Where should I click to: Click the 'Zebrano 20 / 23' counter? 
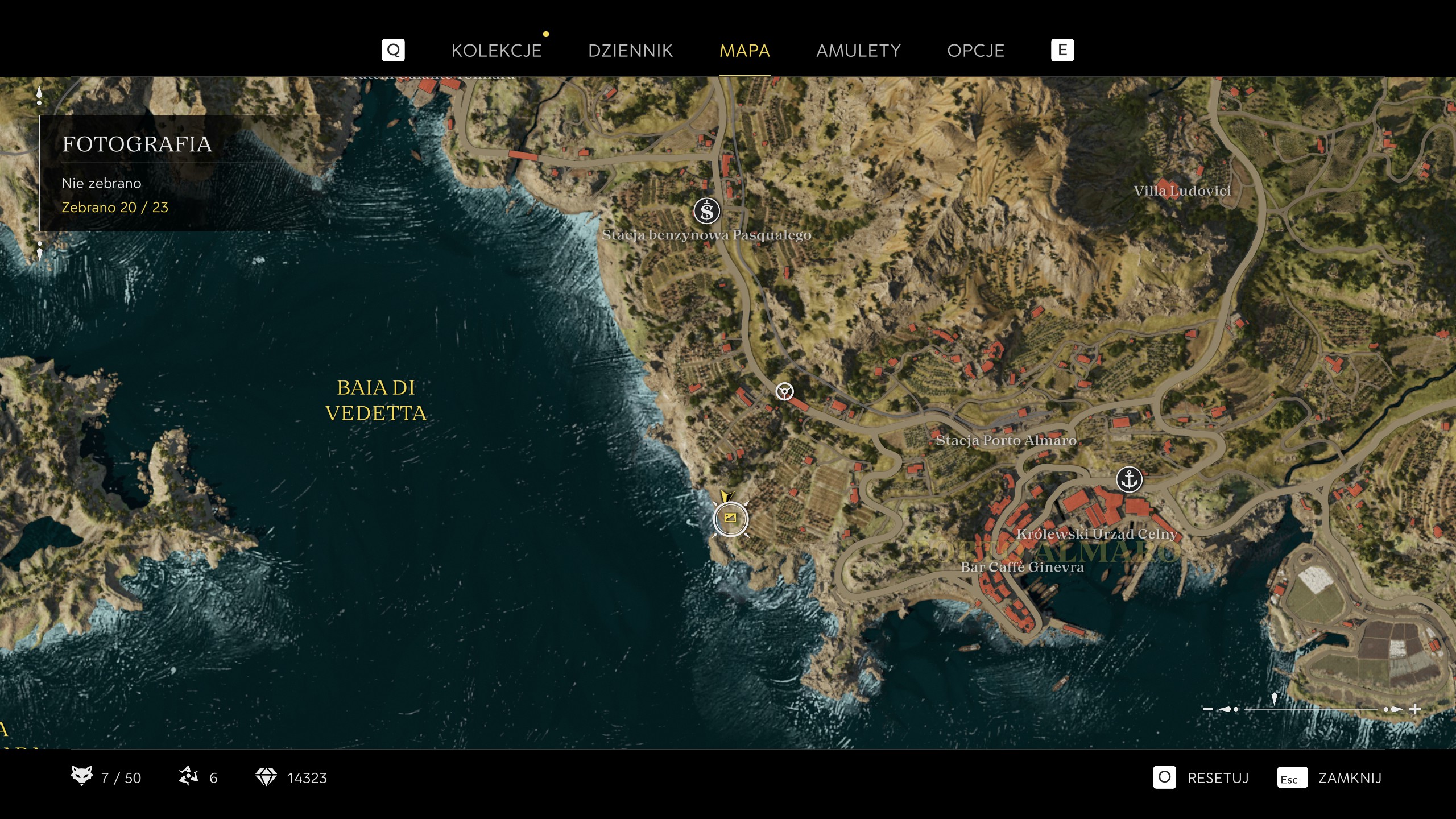coord(115,207)
